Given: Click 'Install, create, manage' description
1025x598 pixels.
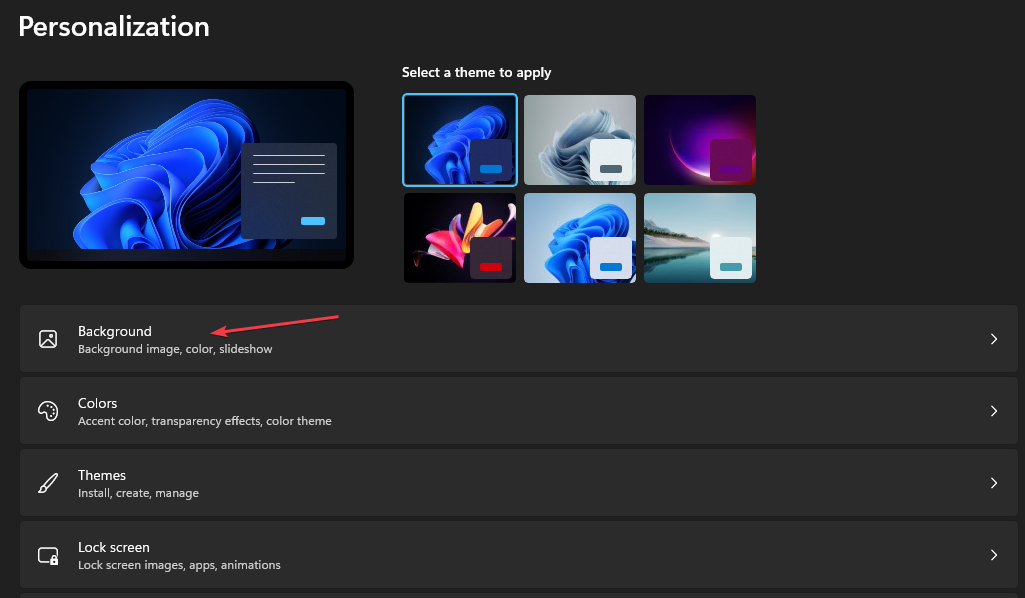Looking at the screenshot, I should point(139,493).
